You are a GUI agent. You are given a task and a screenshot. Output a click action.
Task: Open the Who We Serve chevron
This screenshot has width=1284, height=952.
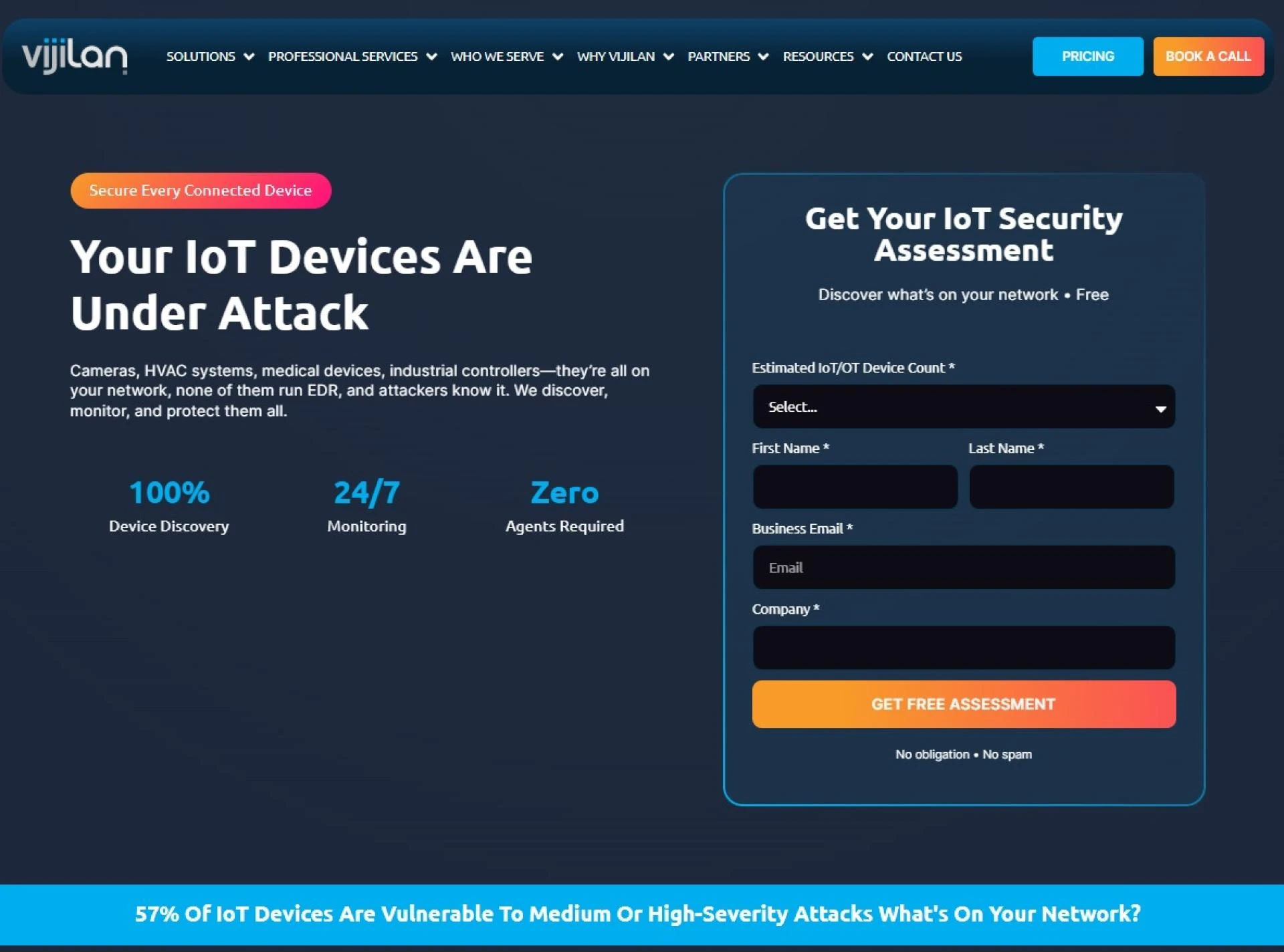point(558,57)
